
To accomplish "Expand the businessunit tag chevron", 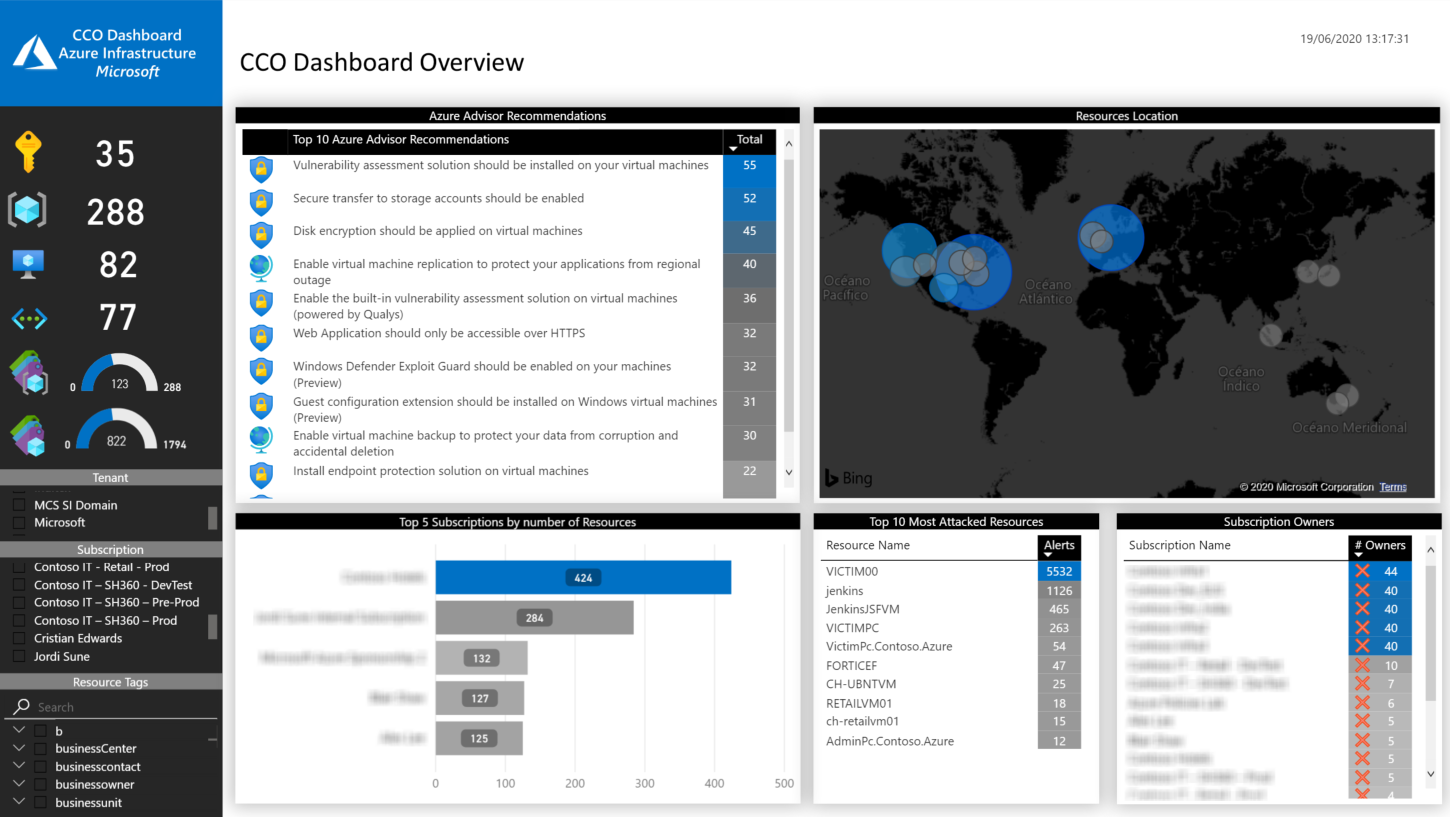I will coord(19,802).
